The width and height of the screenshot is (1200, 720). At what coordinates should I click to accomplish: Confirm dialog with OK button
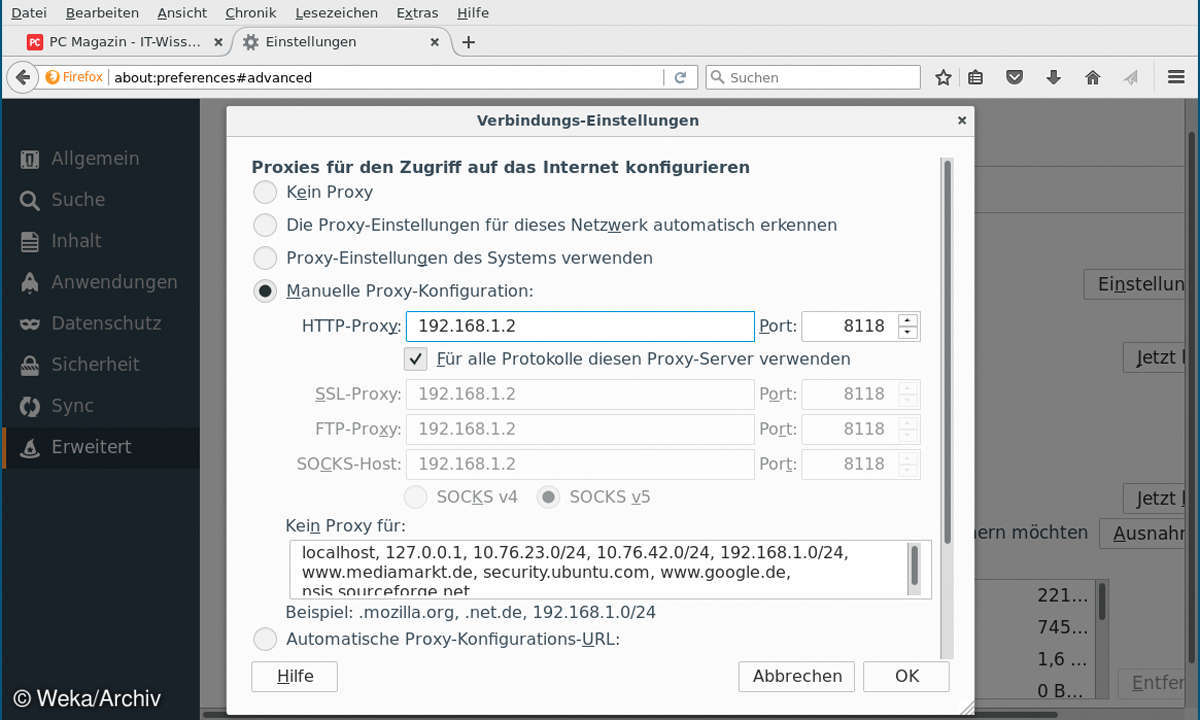pos(906,676)
